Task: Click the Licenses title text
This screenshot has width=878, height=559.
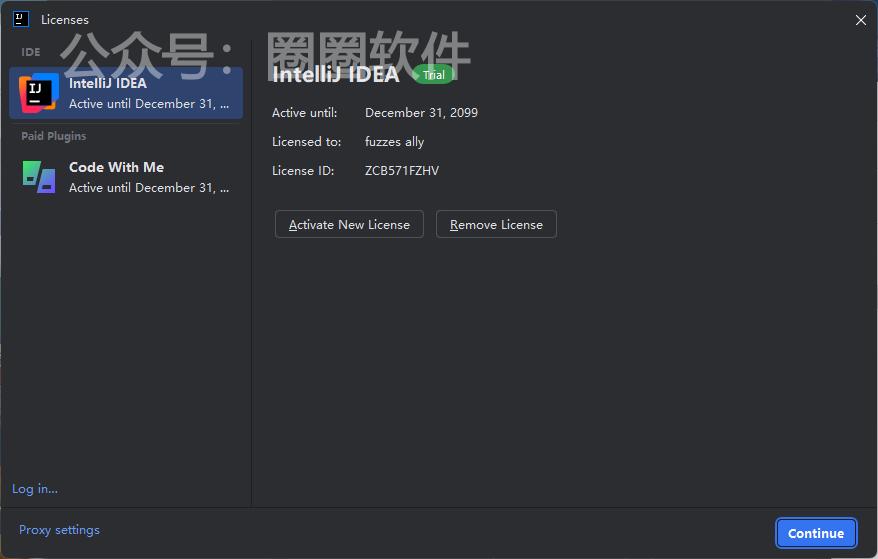Action: [65, 20]
